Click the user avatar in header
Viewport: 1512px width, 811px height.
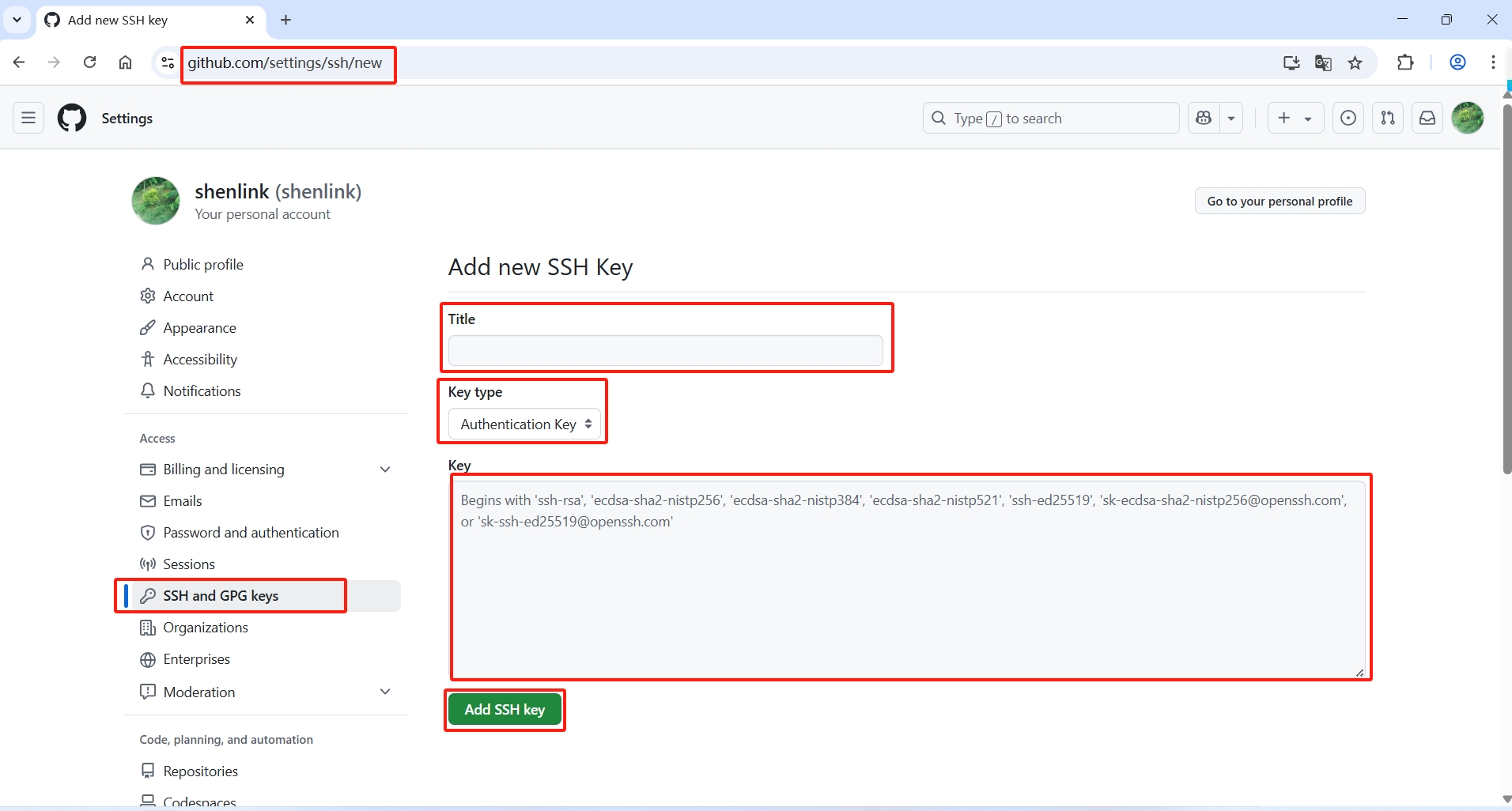[1468, 119]
